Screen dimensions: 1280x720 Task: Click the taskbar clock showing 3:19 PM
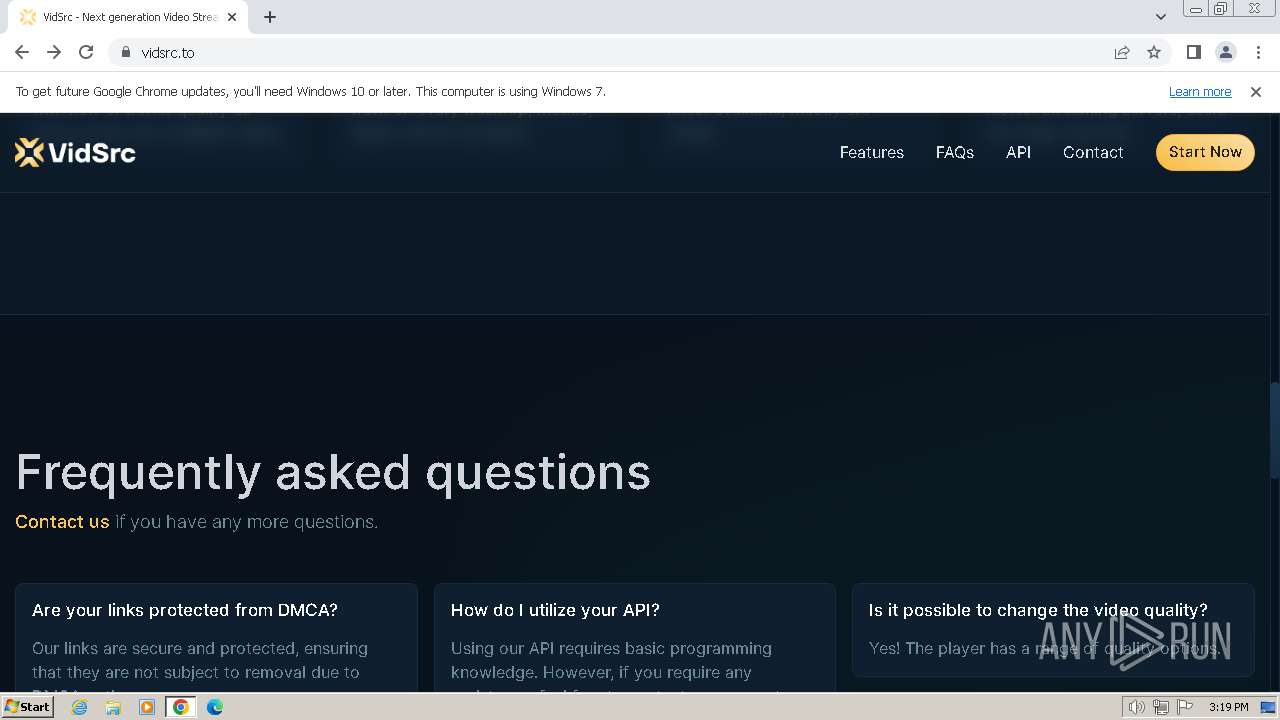point(1228,707)
